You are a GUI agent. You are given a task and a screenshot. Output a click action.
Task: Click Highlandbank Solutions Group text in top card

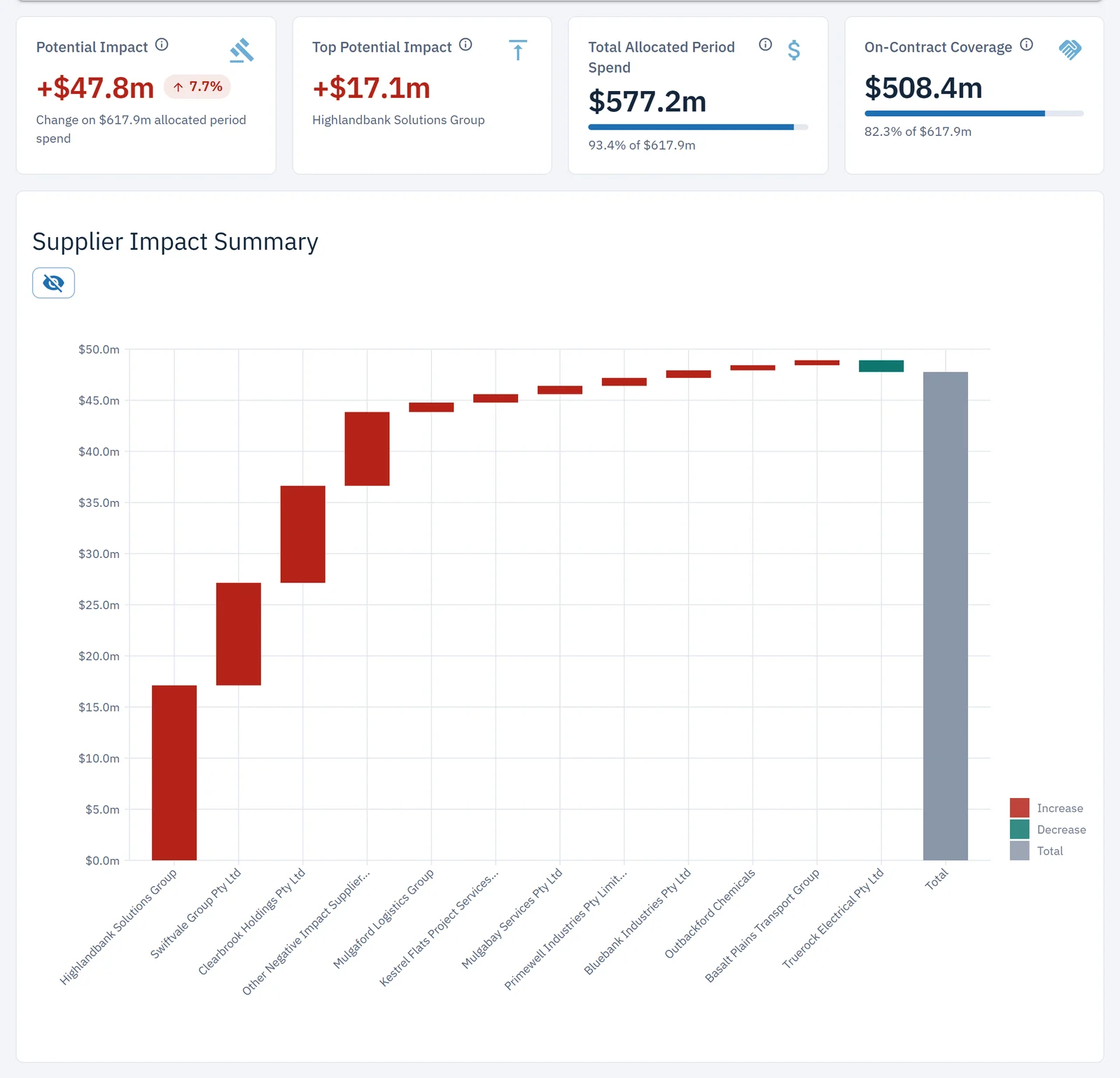click(x=398, y=120)
